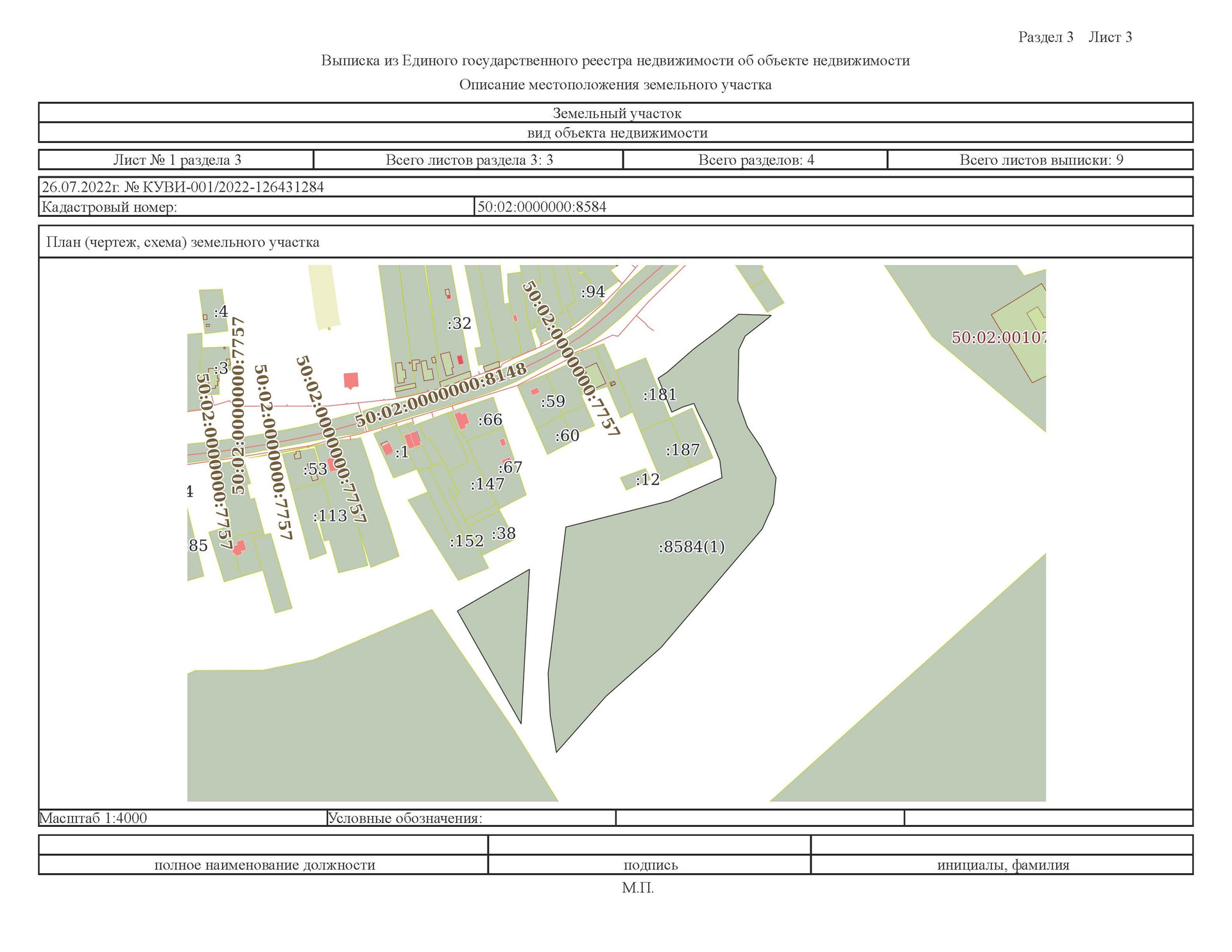Viewport: 1232px width, 952px height.
Task: Click the 'Лист № 1 раздела 3' cell
Action: click(176, 160)
